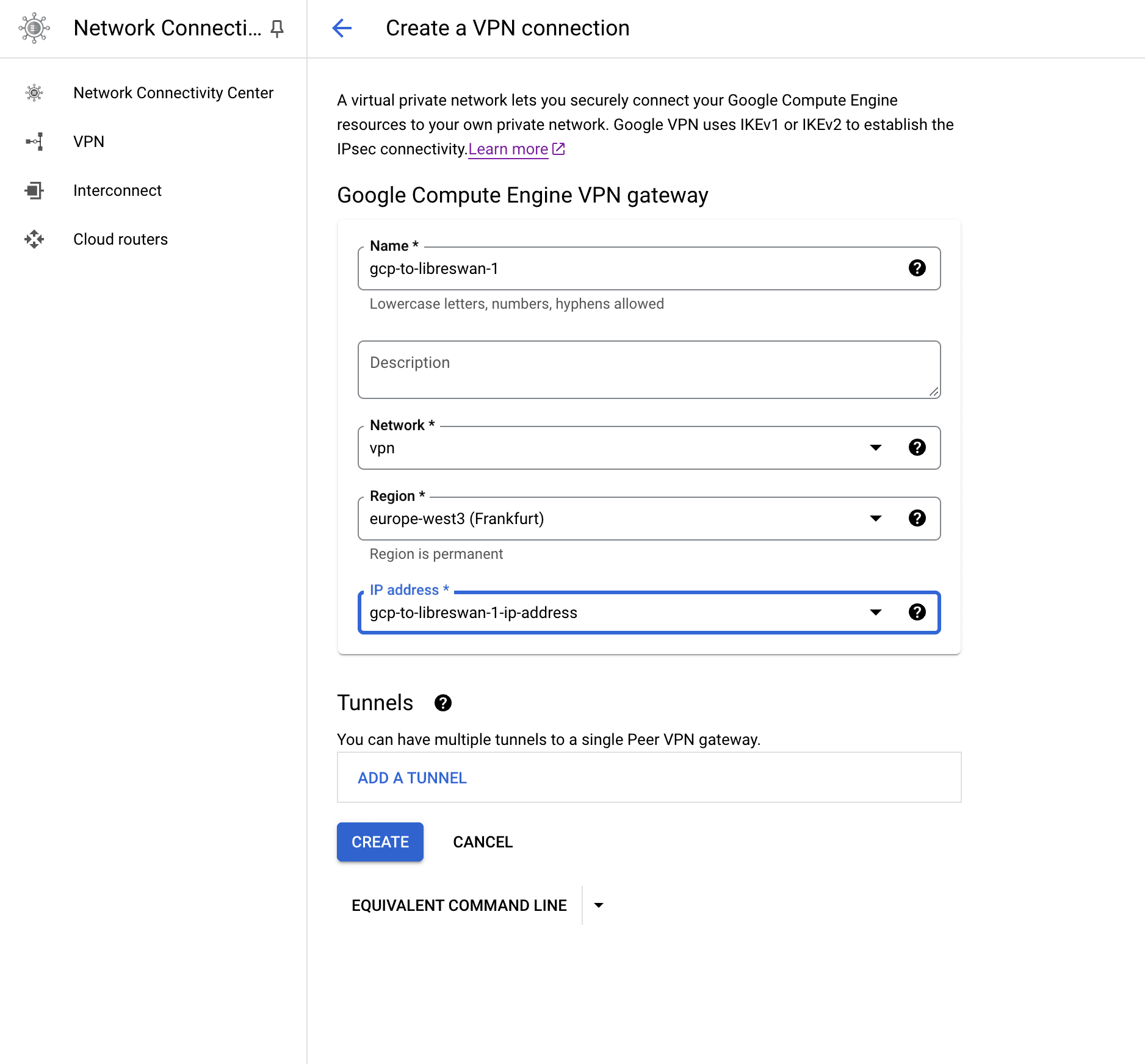Click the Name field help icon
The height and width of the screenshot is (1064, 1145).
(x=917, y=268)
